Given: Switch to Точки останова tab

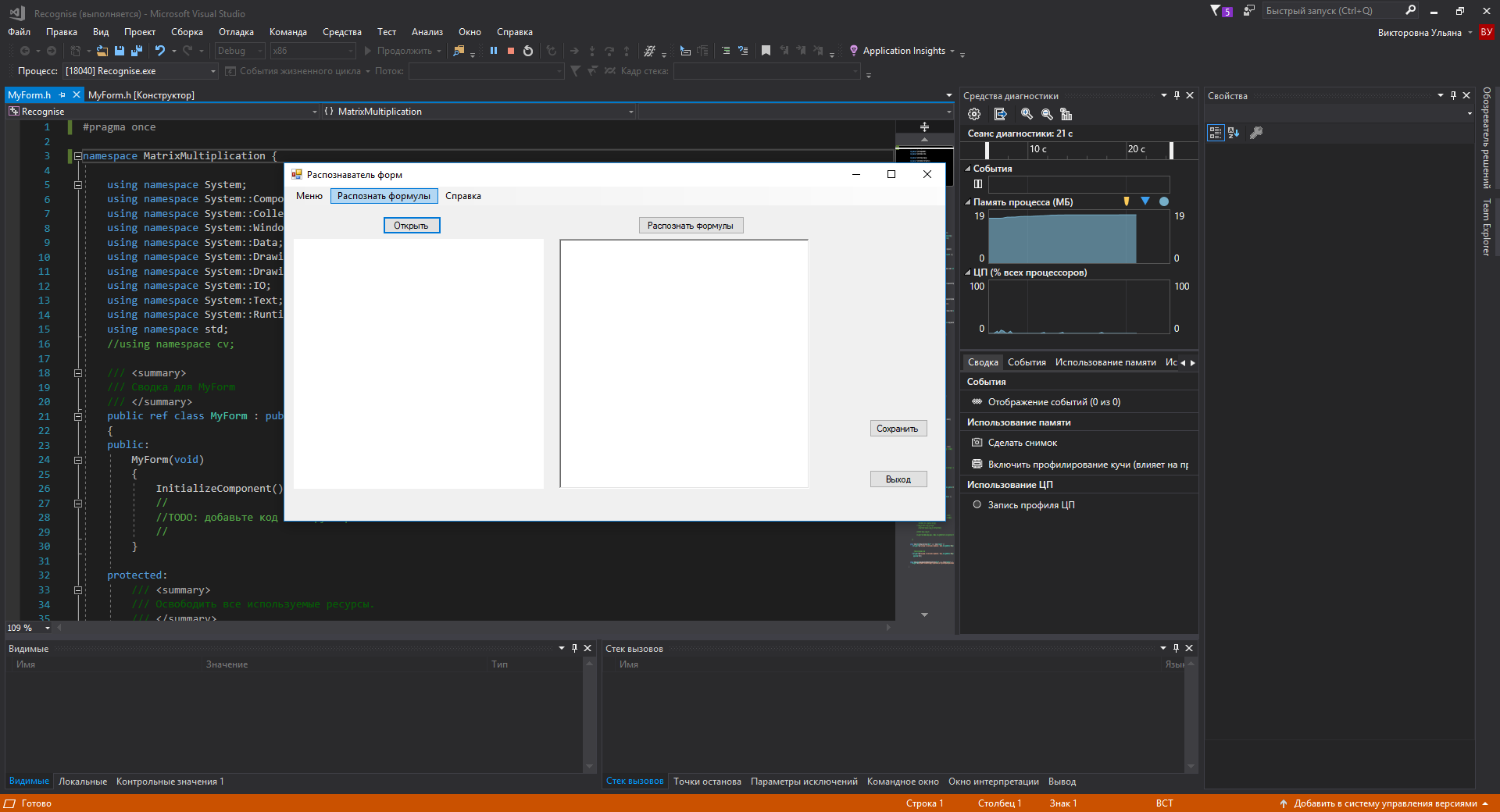Looking at the screenshot, I should [x=707, y=782].
